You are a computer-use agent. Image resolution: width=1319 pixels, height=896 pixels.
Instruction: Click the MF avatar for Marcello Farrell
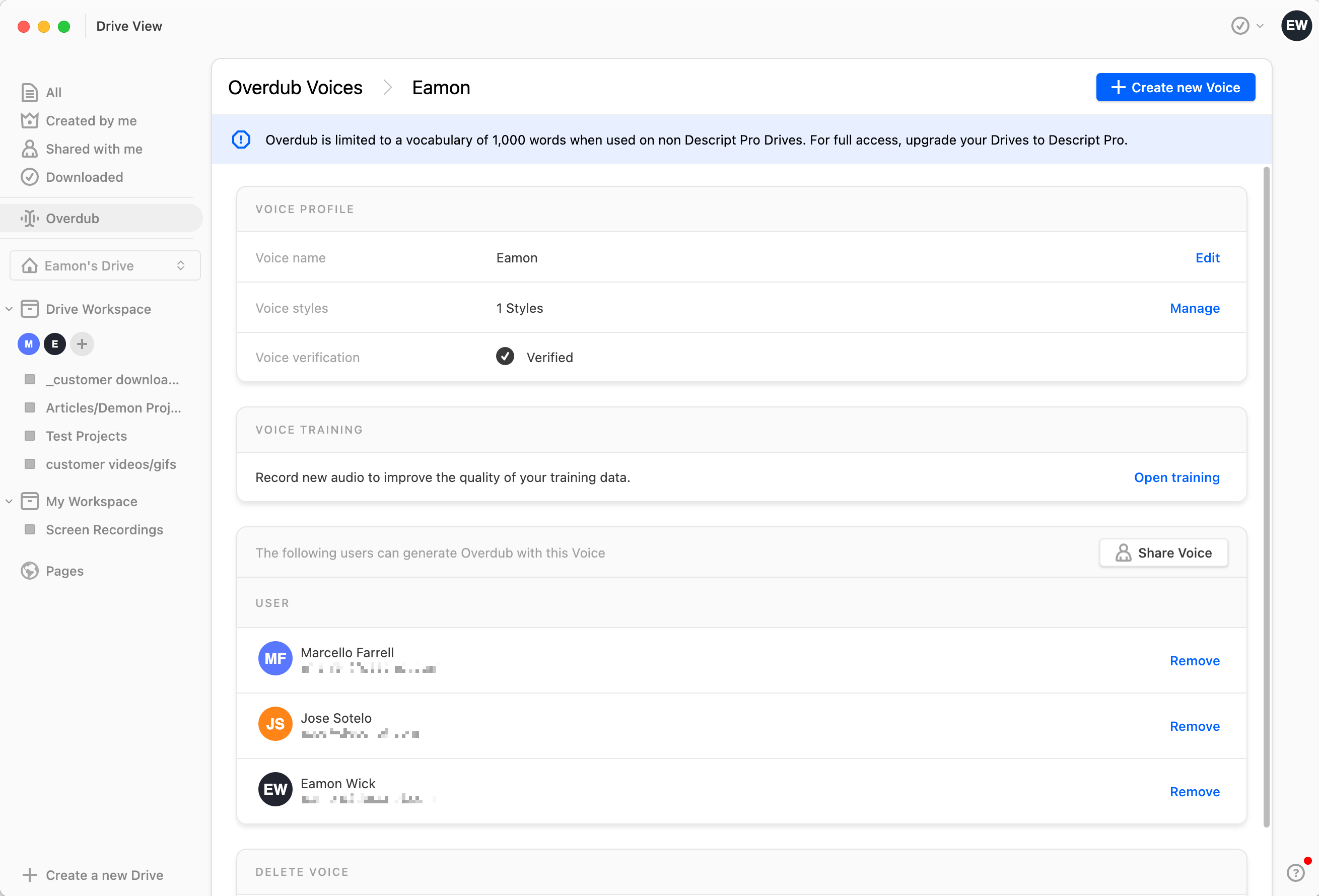point(275,658)
